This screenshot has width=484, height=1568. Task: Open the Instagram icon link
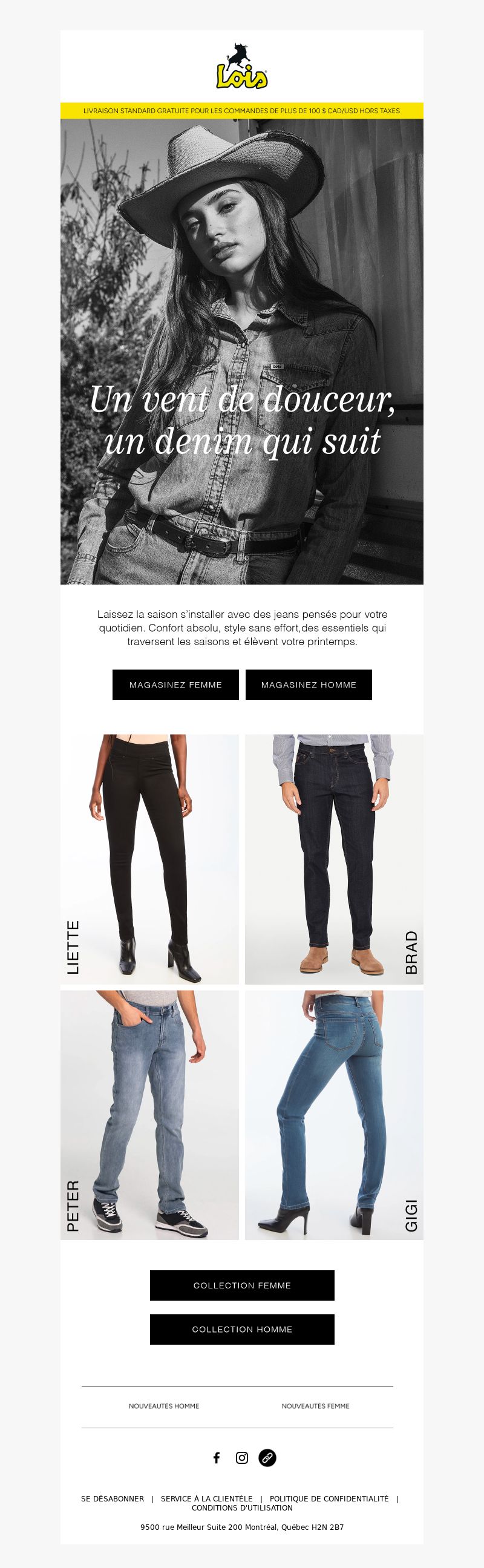241,1457
